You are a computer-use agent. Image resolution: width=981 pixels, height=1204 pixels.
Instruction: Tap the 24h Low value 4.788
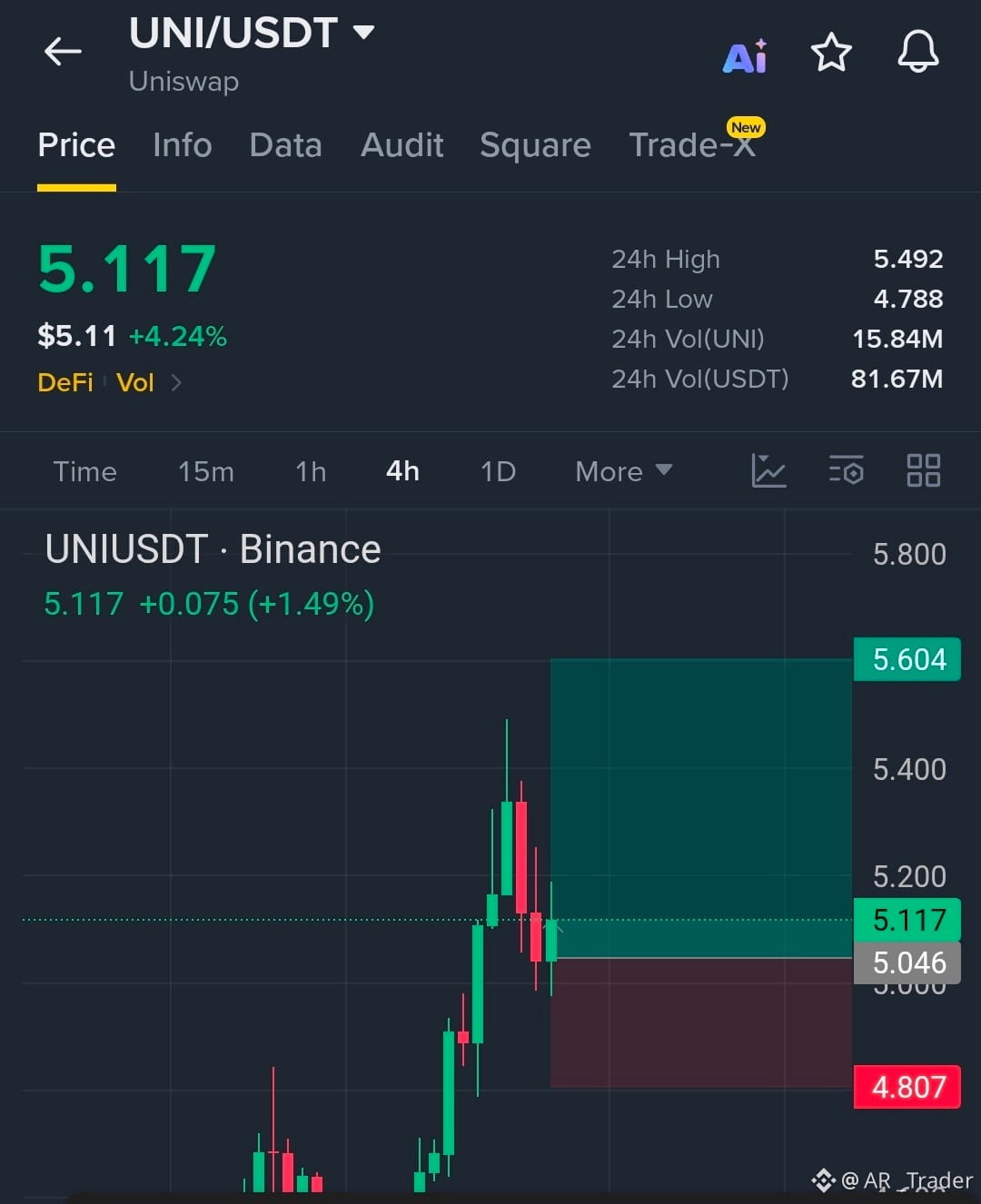pos(908,300)
